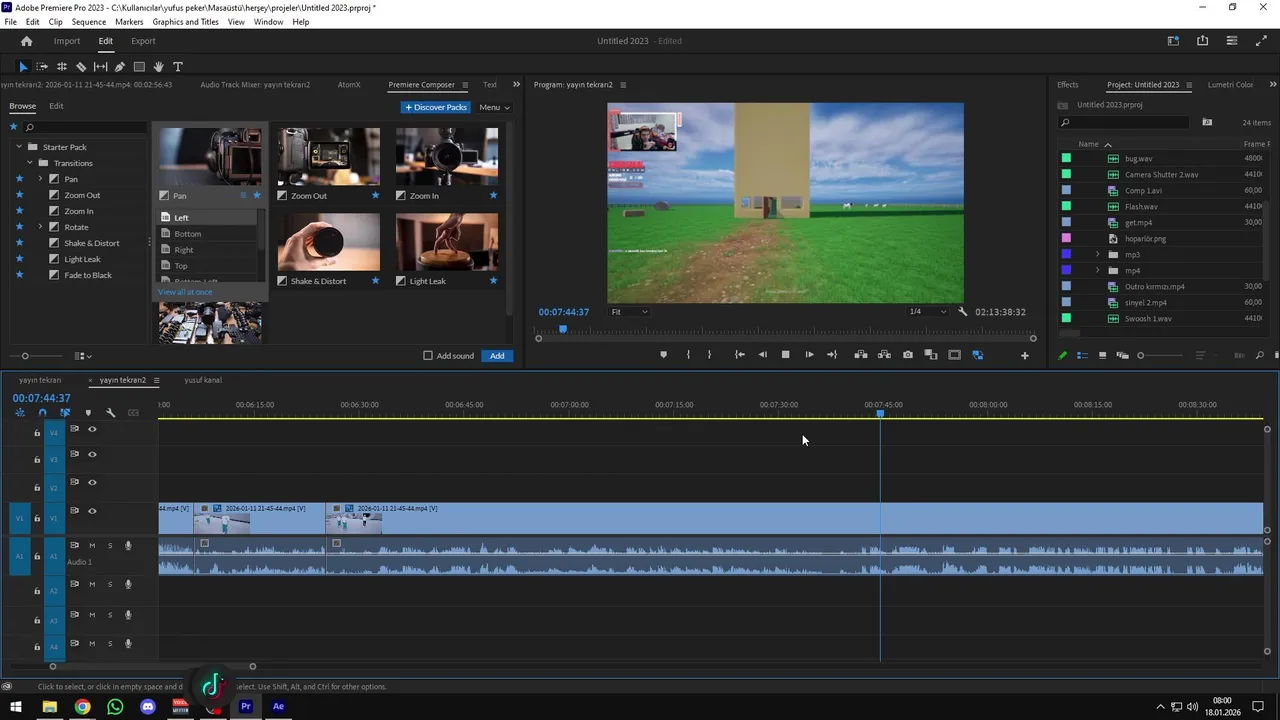Enable the Add sound checkbox

[x=428, y=356]
